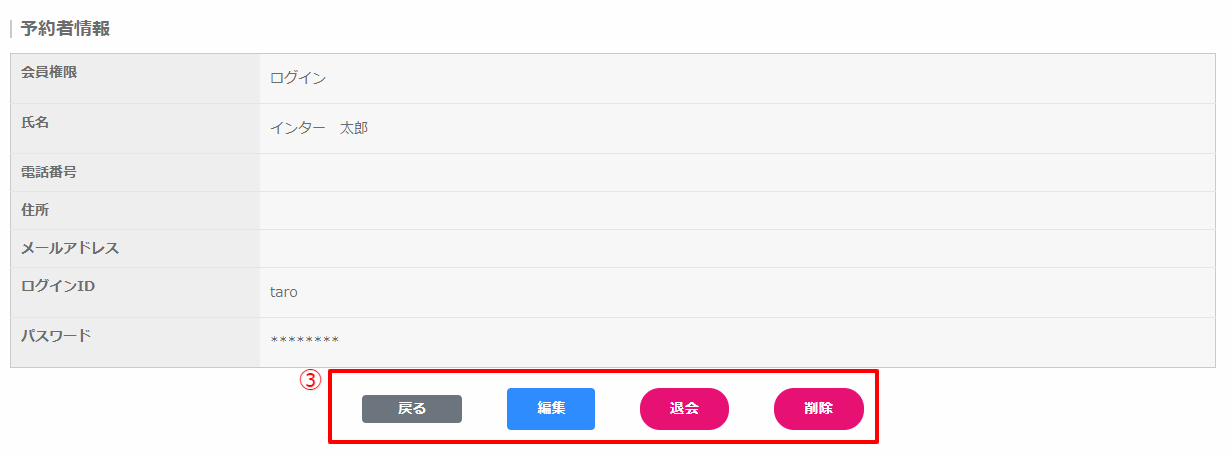Click the empty 電話番号 value cell
The image size is (1231, 457).
point(736,173)
